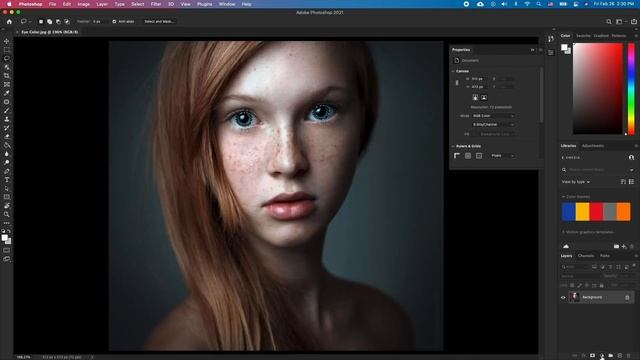Switch to the Swatches tab
The image size is (640, 360).
tap(583, 36)
